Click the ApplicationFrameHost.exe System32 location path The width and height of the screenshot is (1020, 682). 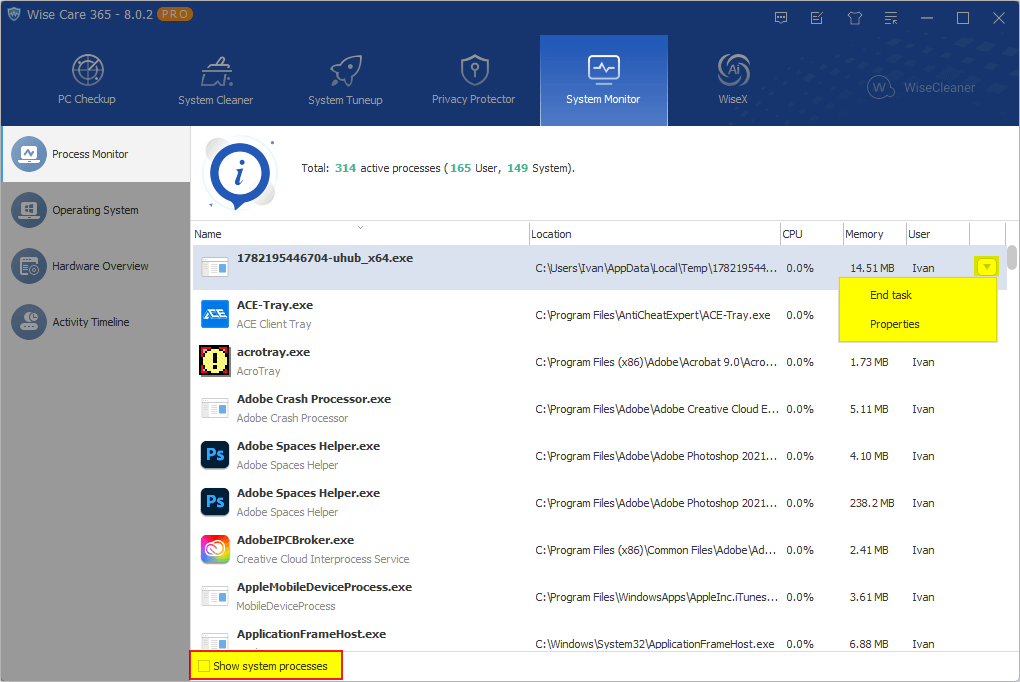654,644
